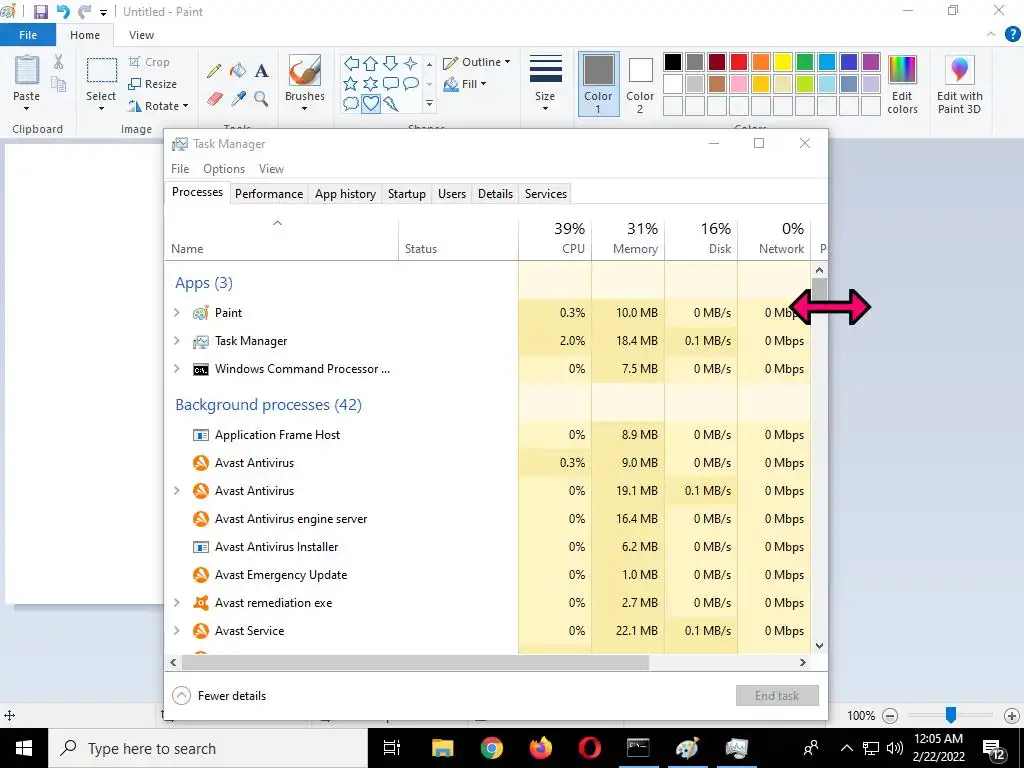This screenshot has height=768, width=1024.
Task: Click the Copy icon in Clipboard group
Action: [x=59, y=84]
